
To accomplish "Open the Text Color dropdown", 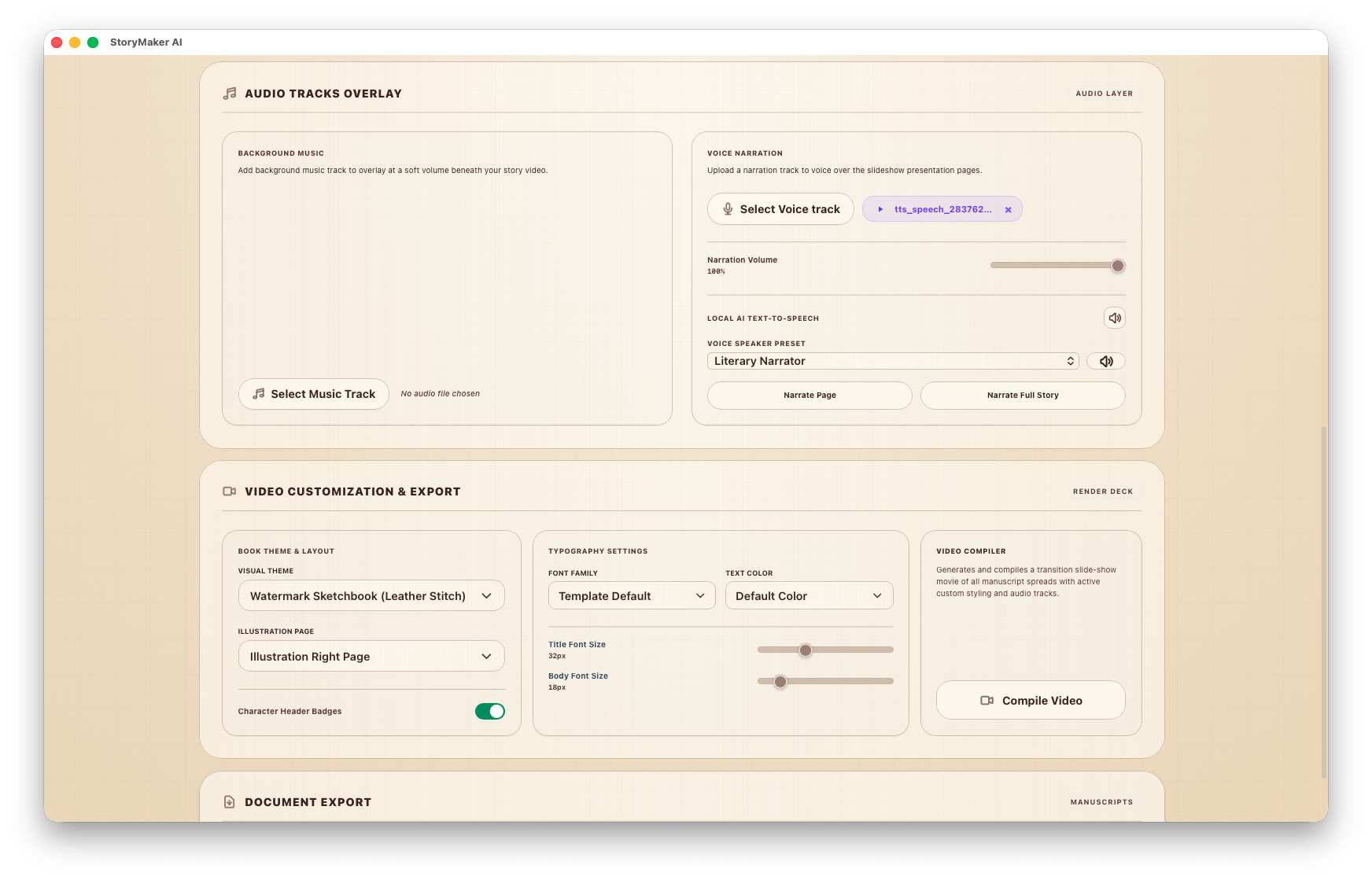I will pos(809,596).
